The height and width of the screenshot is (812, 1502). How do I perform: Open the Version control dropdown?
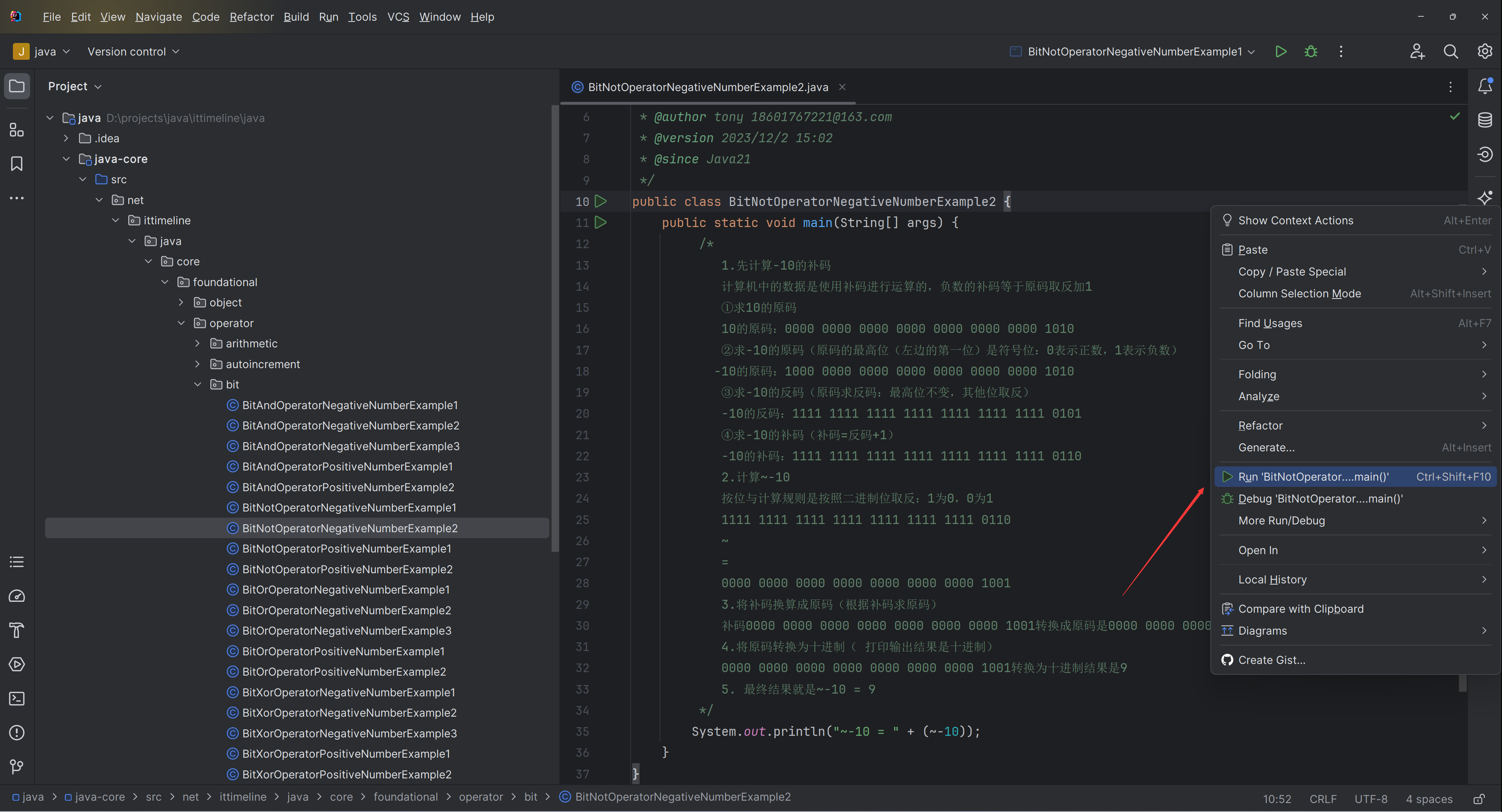(133, 51)
